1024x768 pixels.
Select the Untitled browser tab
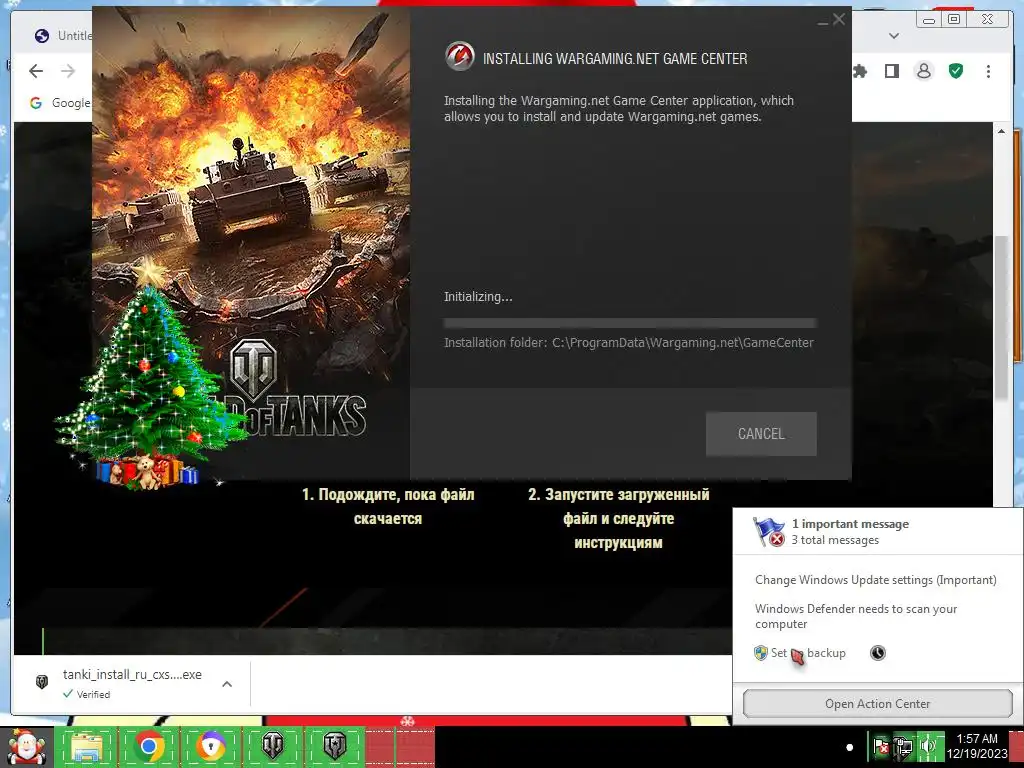point(62,35)
